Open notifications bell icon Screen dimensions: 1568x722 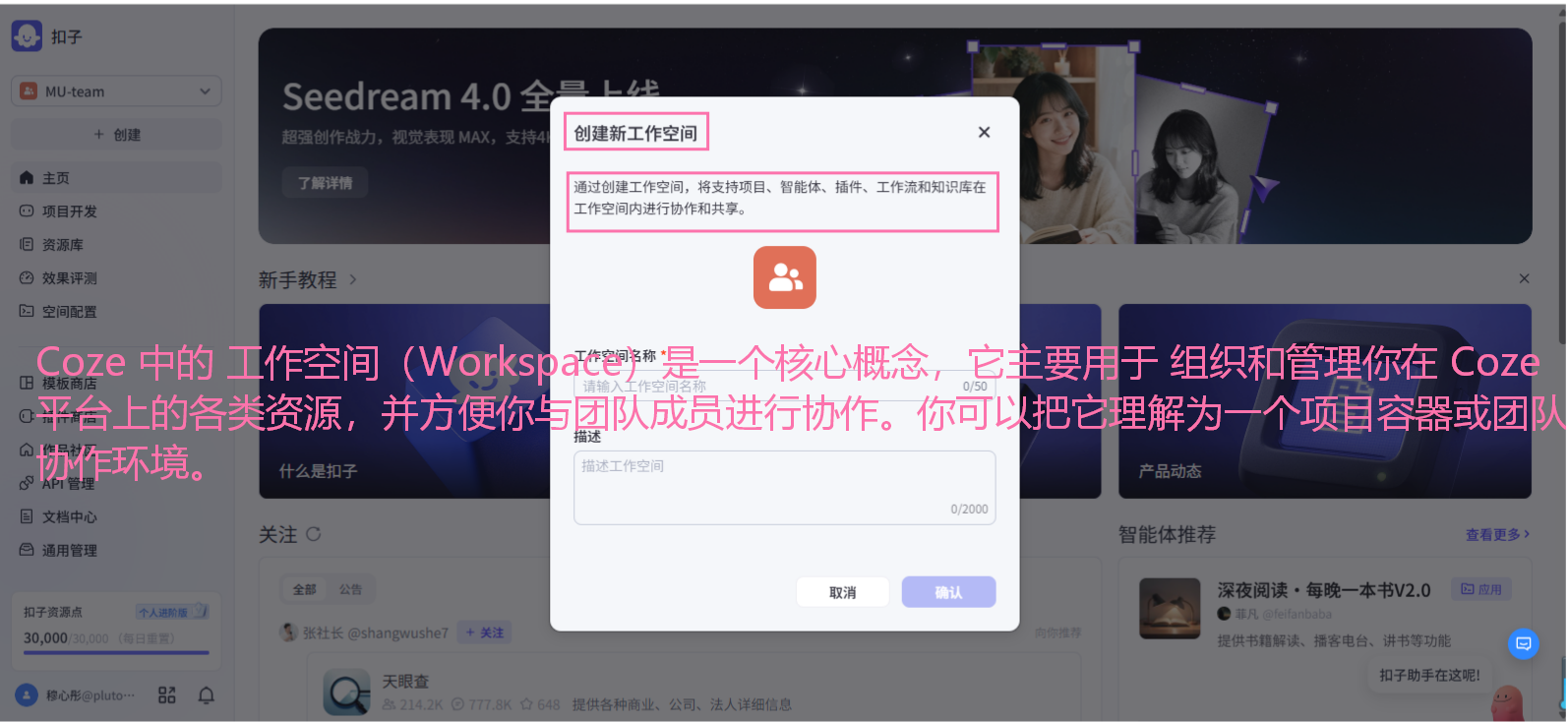[207, 695]
